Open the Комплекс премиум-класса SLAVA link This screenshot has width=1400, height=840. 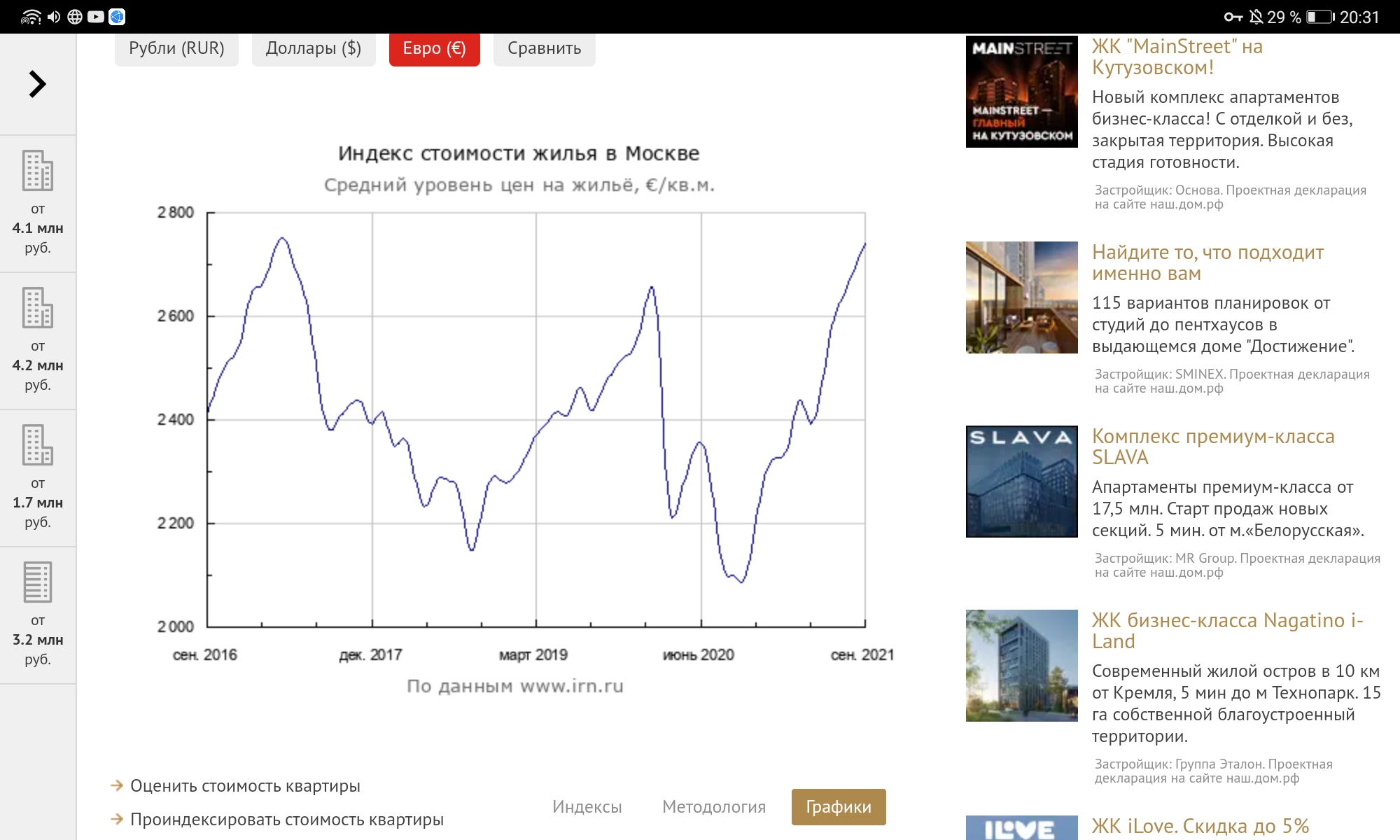tap(1213, 447)
